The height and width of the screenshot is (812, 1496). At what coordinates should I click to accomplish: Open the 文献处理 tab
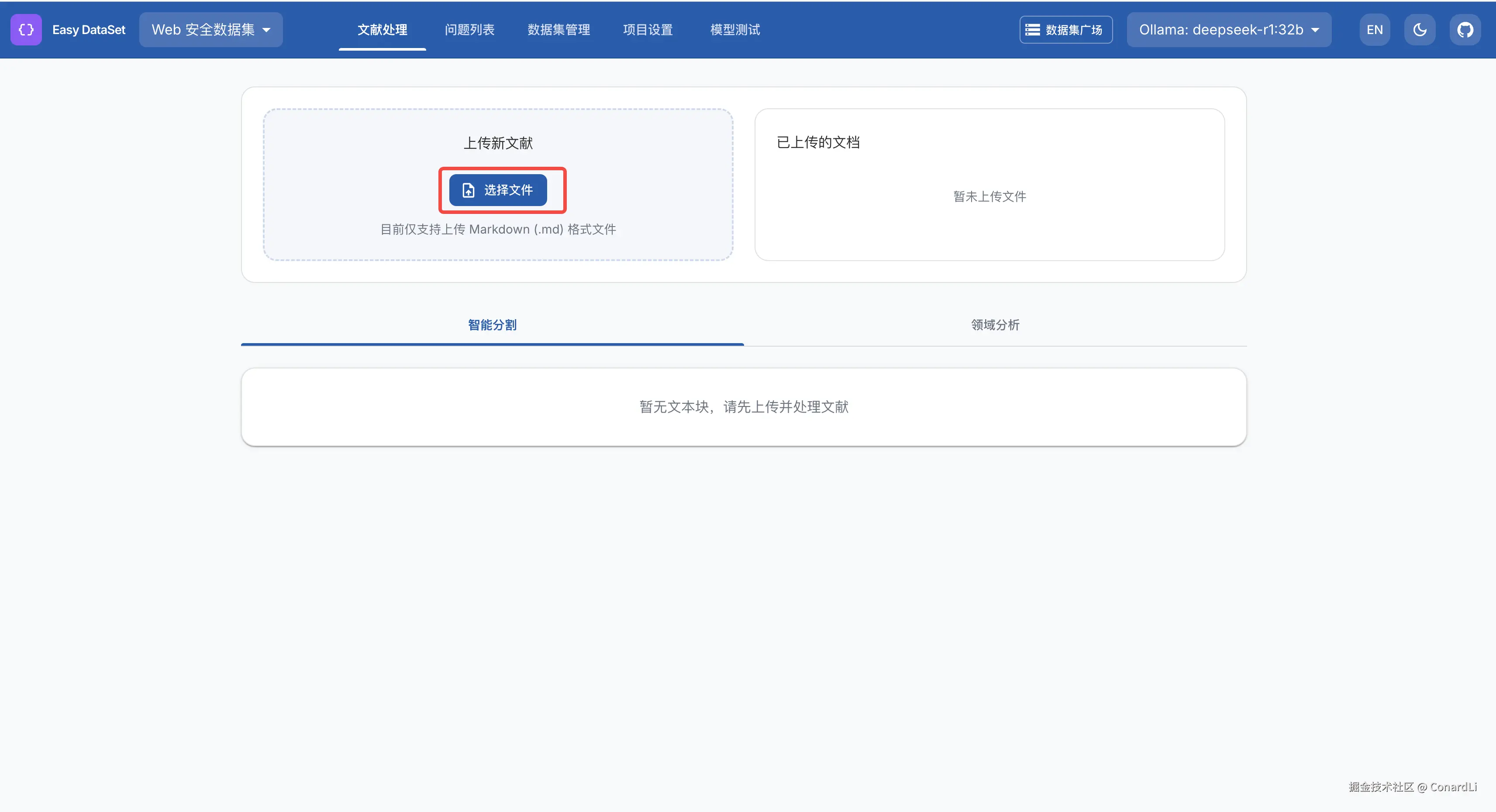click(382, 30)
